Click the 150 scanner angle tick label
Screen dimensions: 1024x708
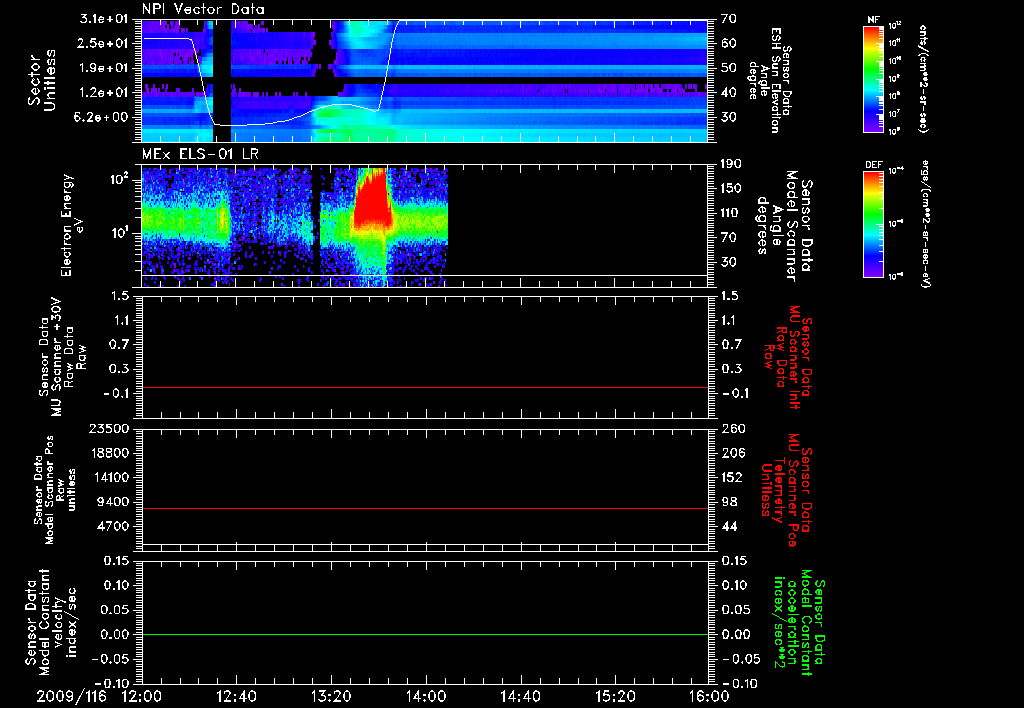(731, 189)
